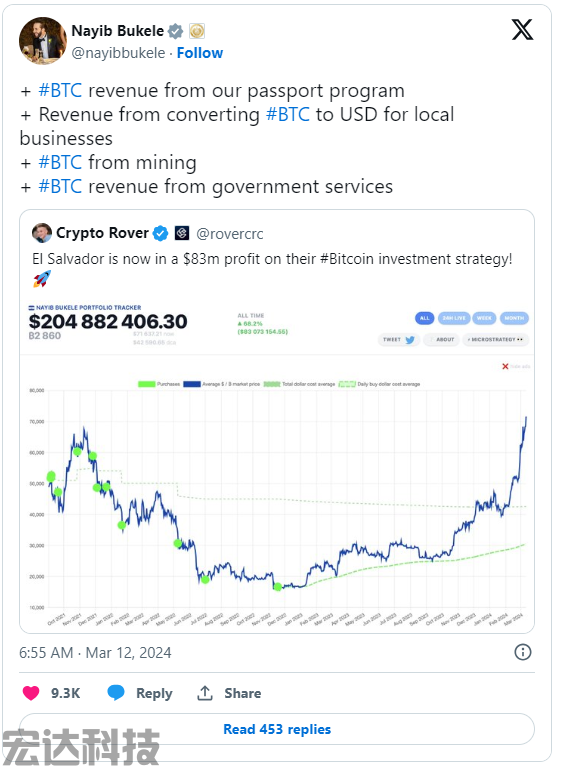
Task: Toggle the Purchases legend green swatch
Action: pyautogui.click(x=147, y=384)
